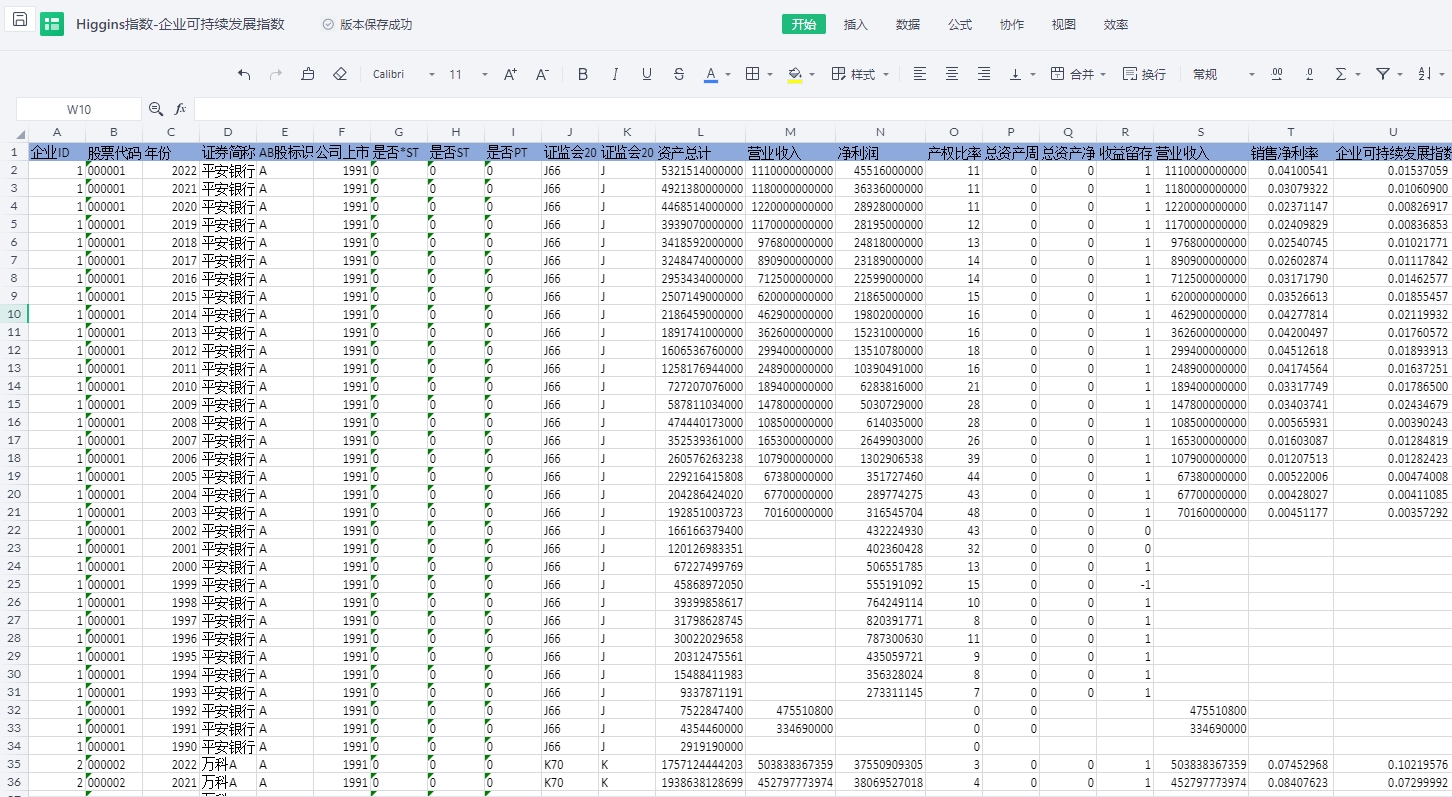The height and width of the screenshot is (797, 1452).
Task: Expand the 合并 merge dropdown arrow
Action: point(1102,75)
